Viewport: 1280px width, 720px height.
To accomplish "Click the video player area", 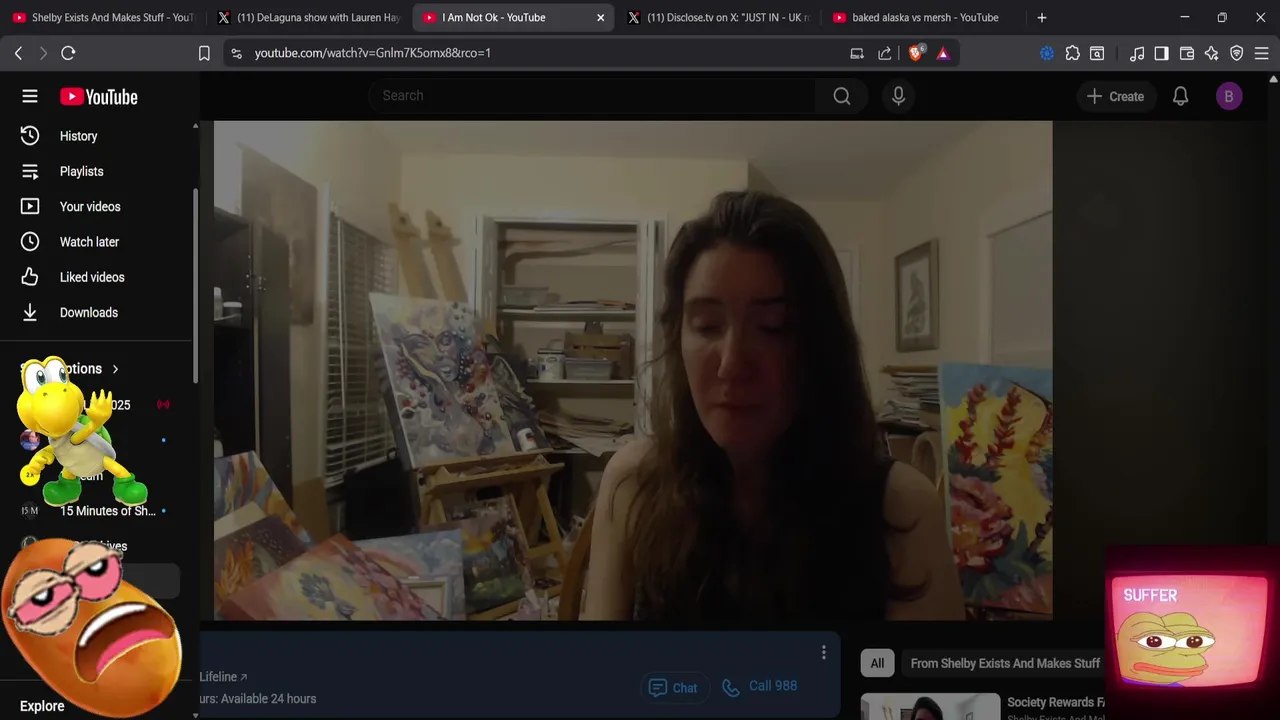I will pos(633,371).
